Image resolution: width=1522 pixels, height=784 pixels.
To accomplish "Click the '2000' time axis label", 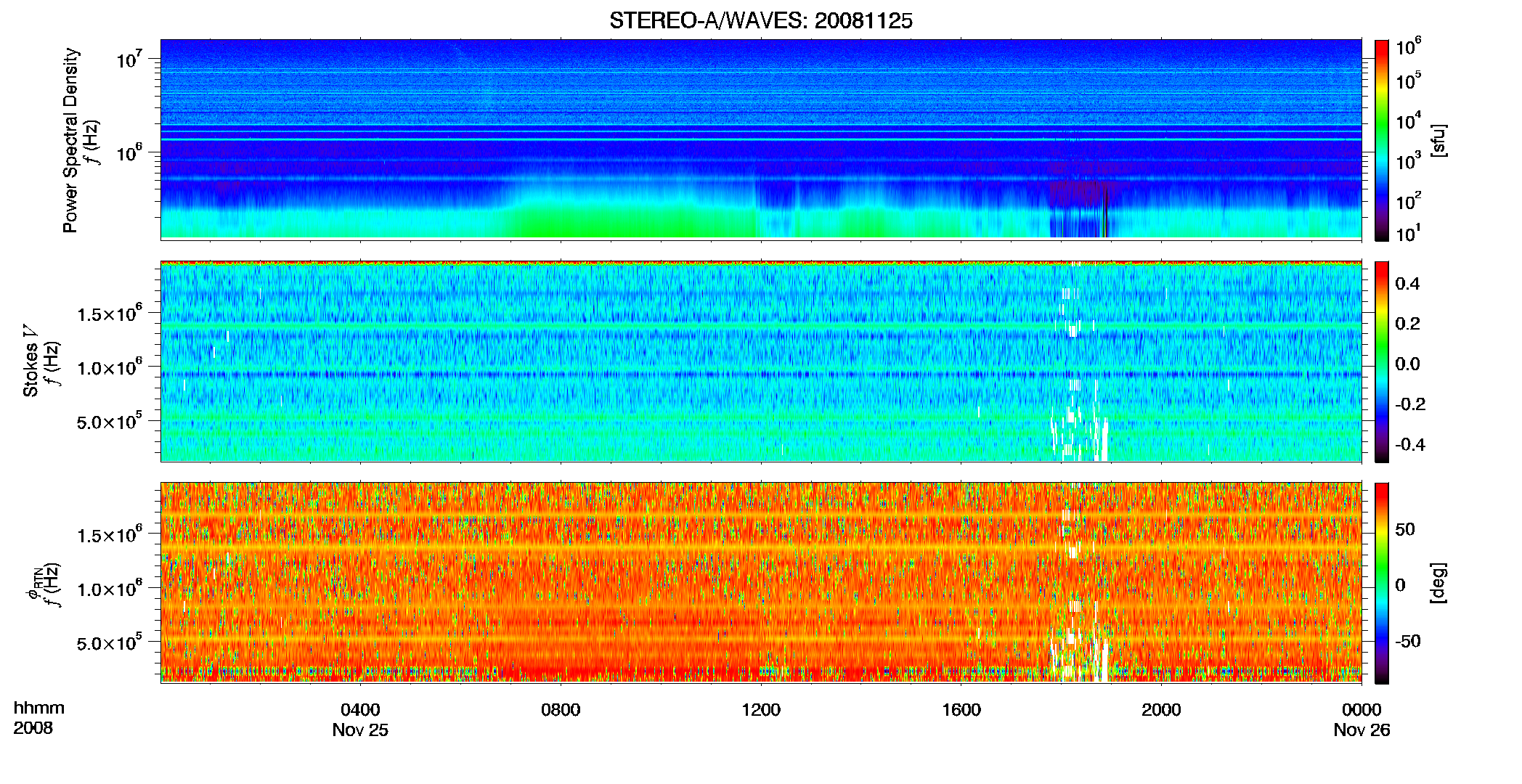I will point(1161,709).
